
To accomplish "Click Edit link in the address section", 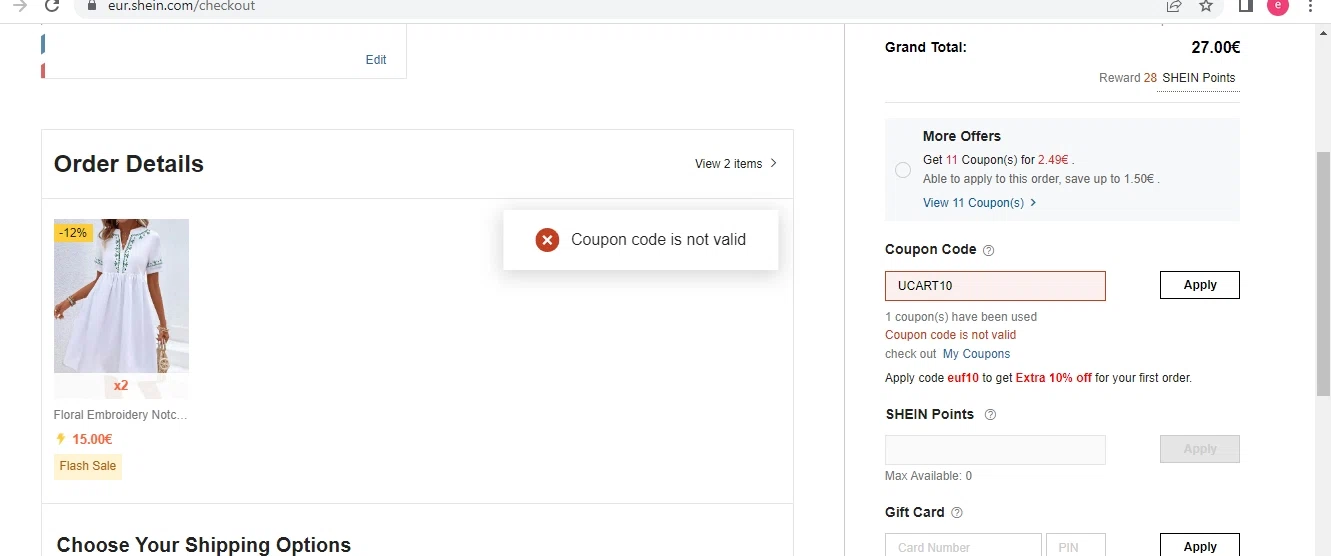I will (376, 60).
